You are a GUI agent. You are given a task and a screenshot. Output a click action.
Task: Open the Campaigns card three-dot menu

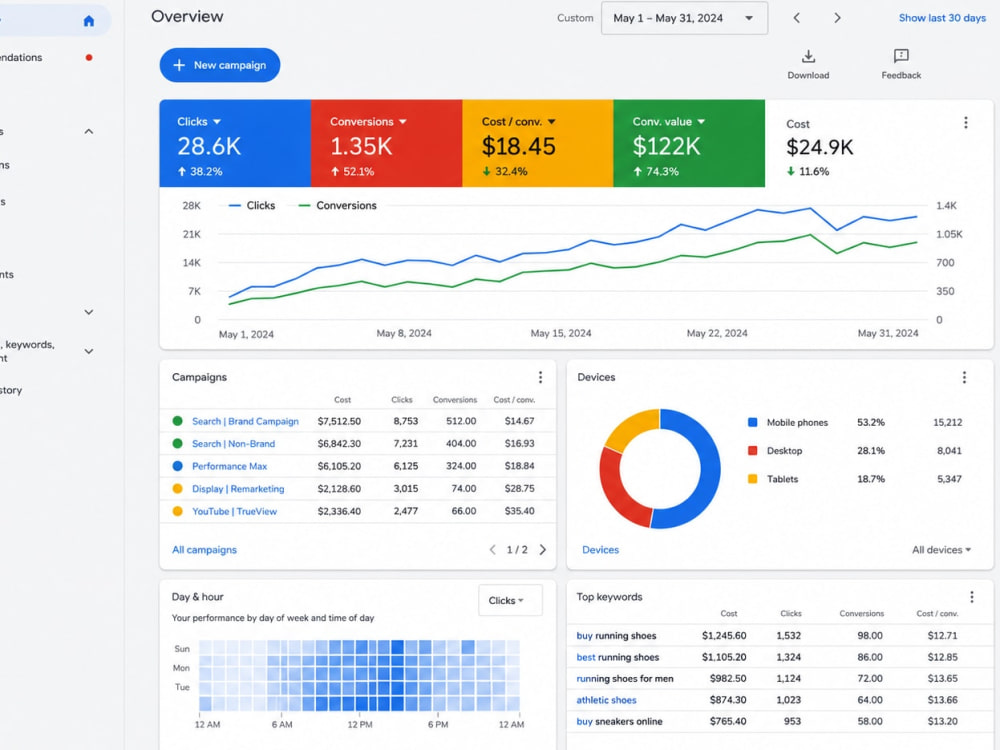540,378
